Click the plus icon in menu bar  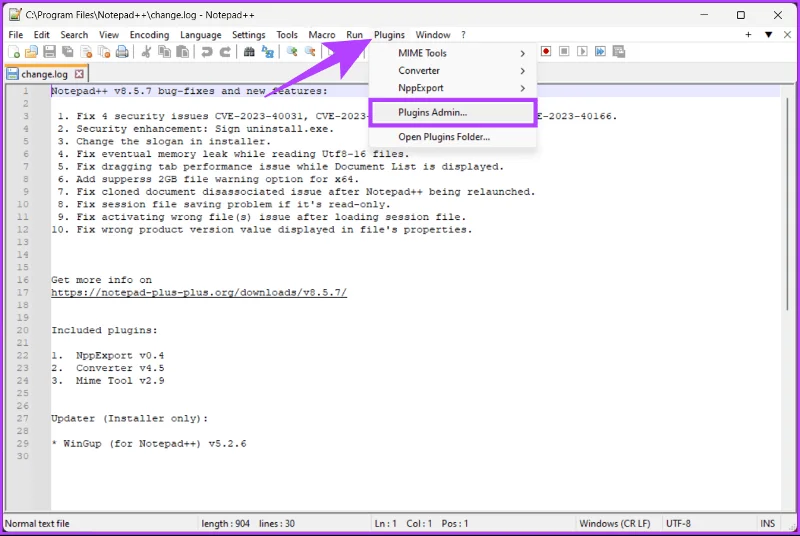[748, 35]
